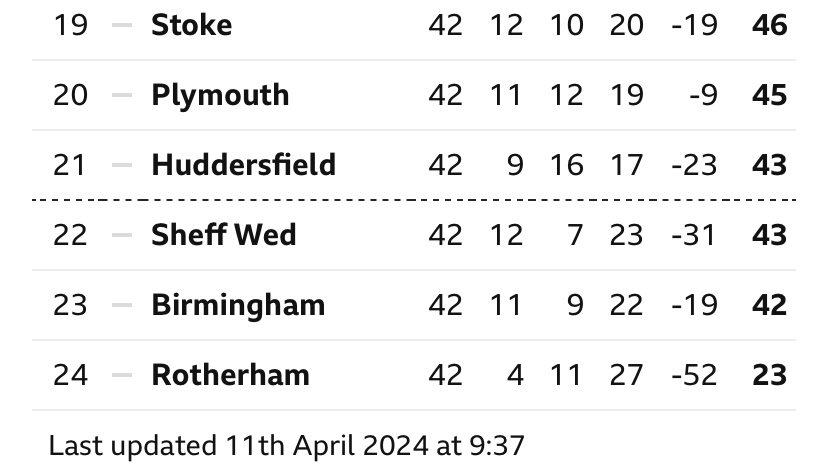Click Rotherham's goal difference of -52
Image resolution: width=828 pixels, height=468 pixels.
(x=694, y=375)
